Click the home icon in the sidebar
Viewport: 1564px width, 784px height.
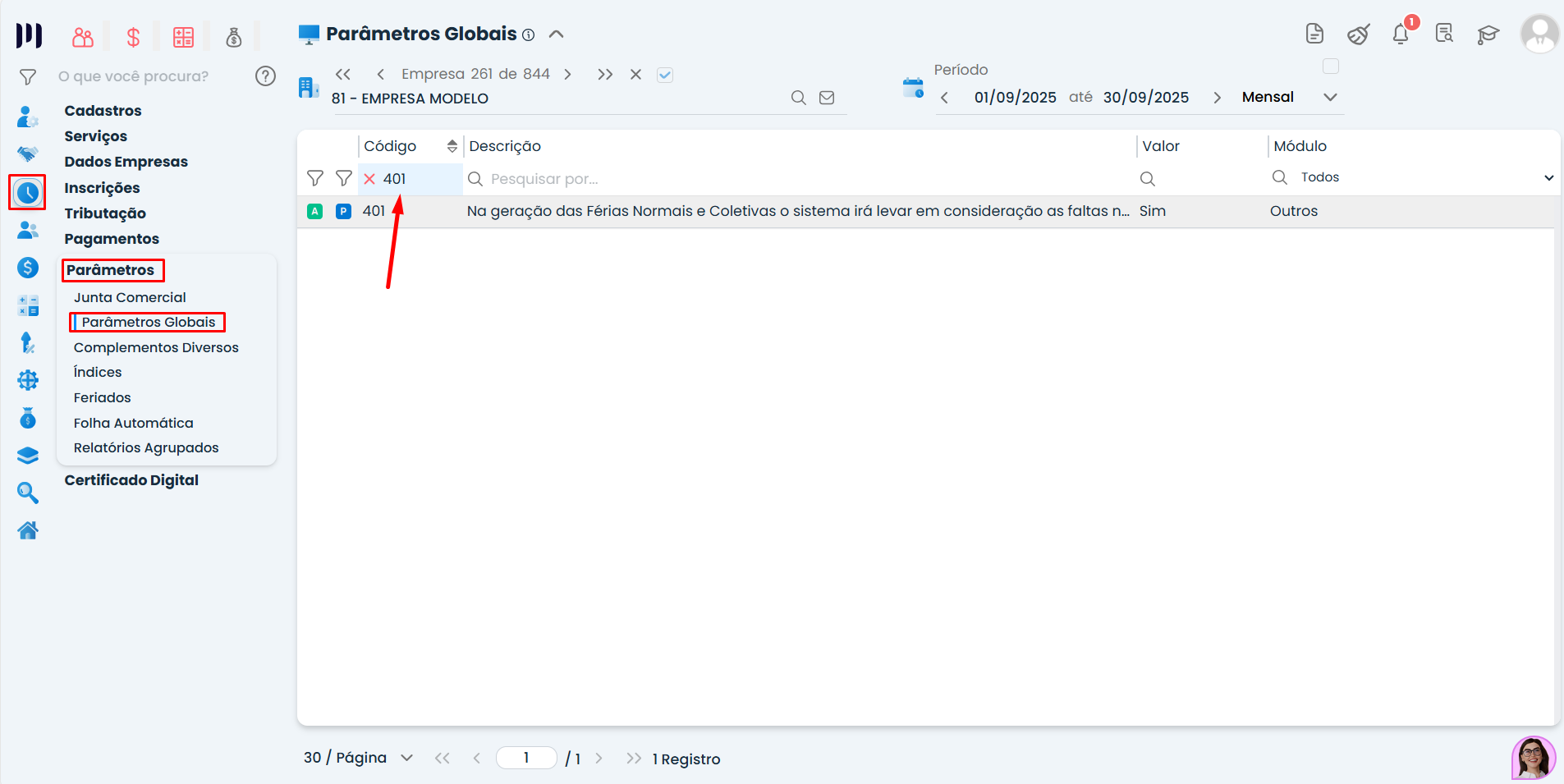28,530
